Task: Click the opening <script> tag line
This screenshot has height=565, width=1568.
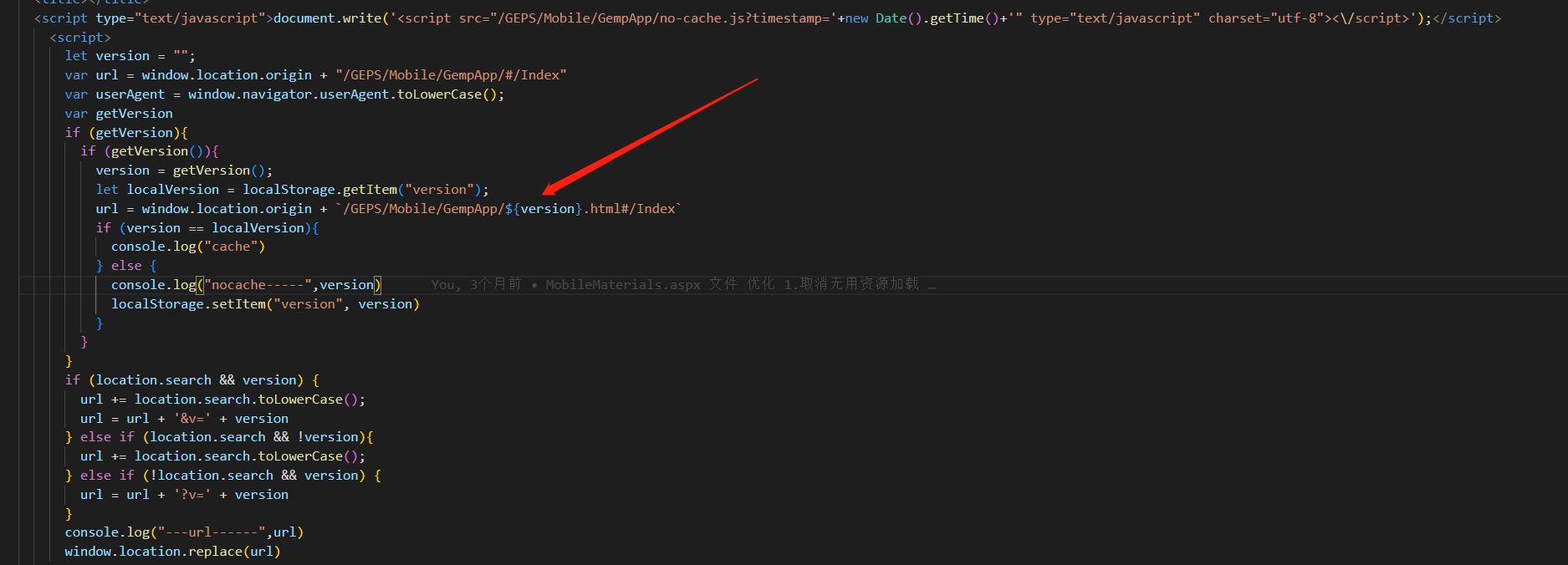Action: [80, 38]
